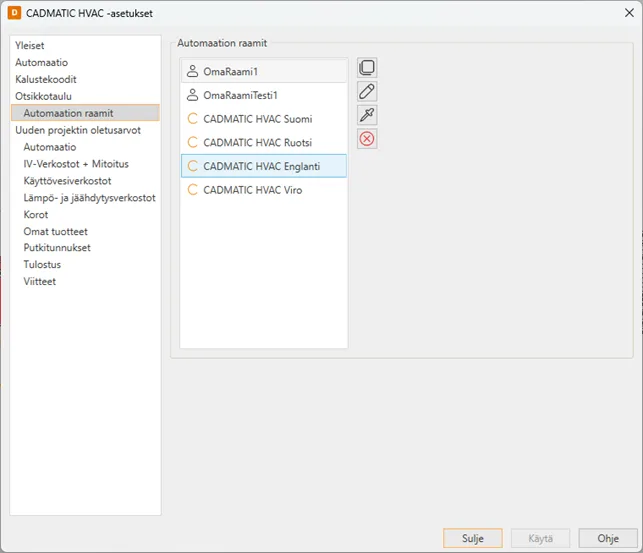Select Putkitunnukset tree item

pyautogui.click(x=57, y=248)
